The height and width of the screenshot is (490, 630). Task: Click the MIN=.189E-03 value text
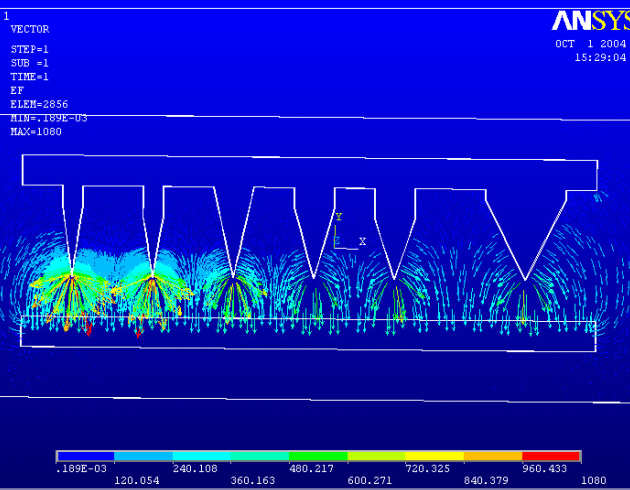click(48, 118)
